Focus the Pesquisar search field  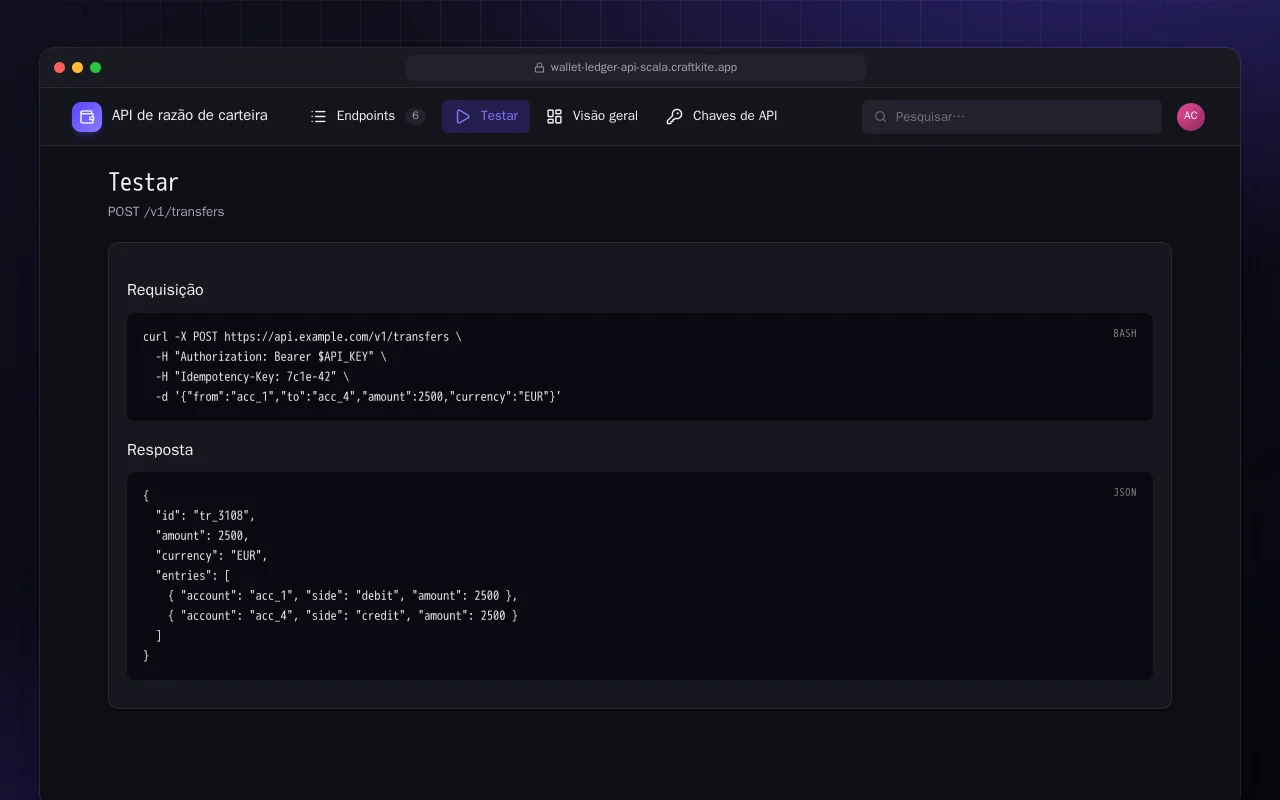(x=1012, y=117)
